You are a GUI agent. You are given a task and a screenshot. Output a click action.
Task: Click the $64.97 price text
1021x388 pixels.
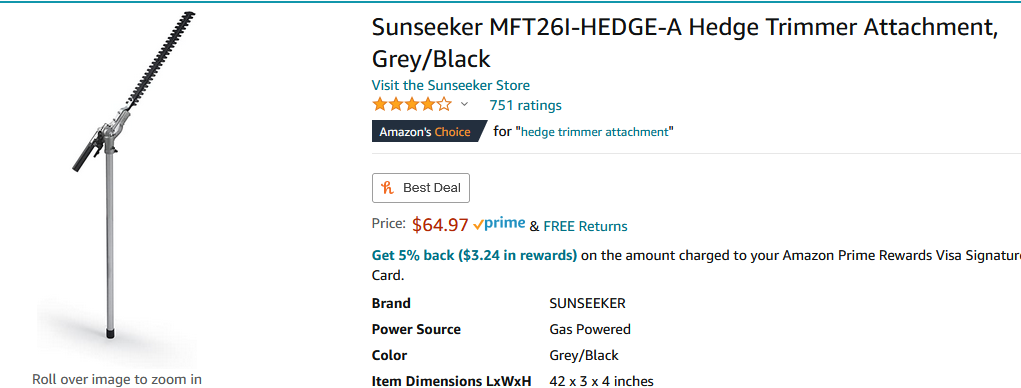pyautogui.click(x=440, y=225)
